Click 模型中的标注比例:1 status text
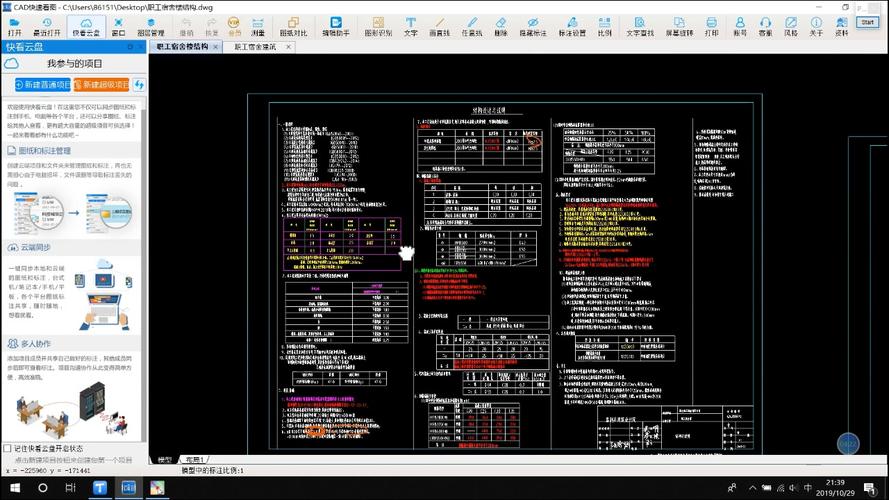 click(212, 471)
